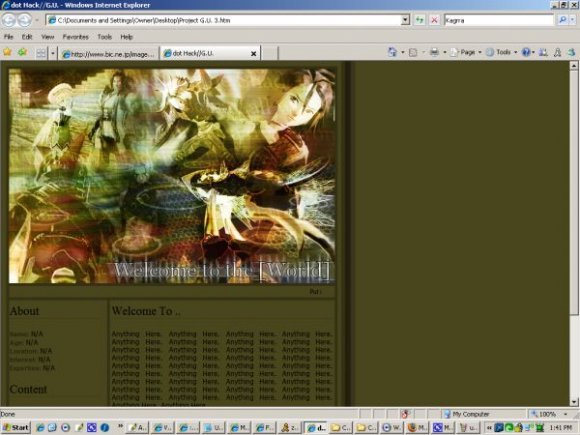Expand the zoom level dropdown arrow
Image resolution: width=580 pixels, height=435 pixels.
[x=565, y=414]
